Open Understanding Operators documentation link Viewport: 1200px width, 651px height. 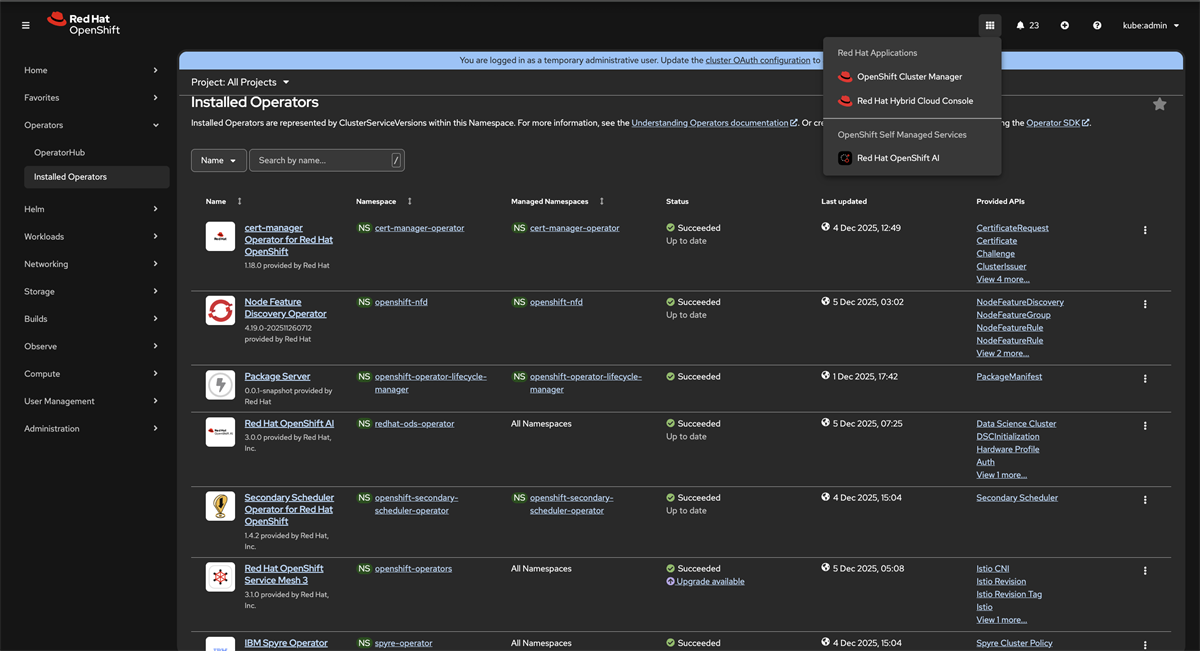point(714,123)
